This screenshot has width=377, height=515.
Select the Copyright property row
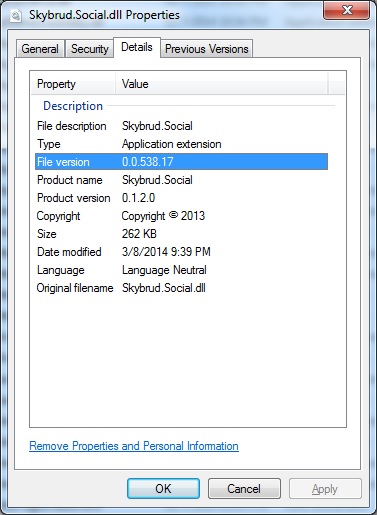point(181,216)
